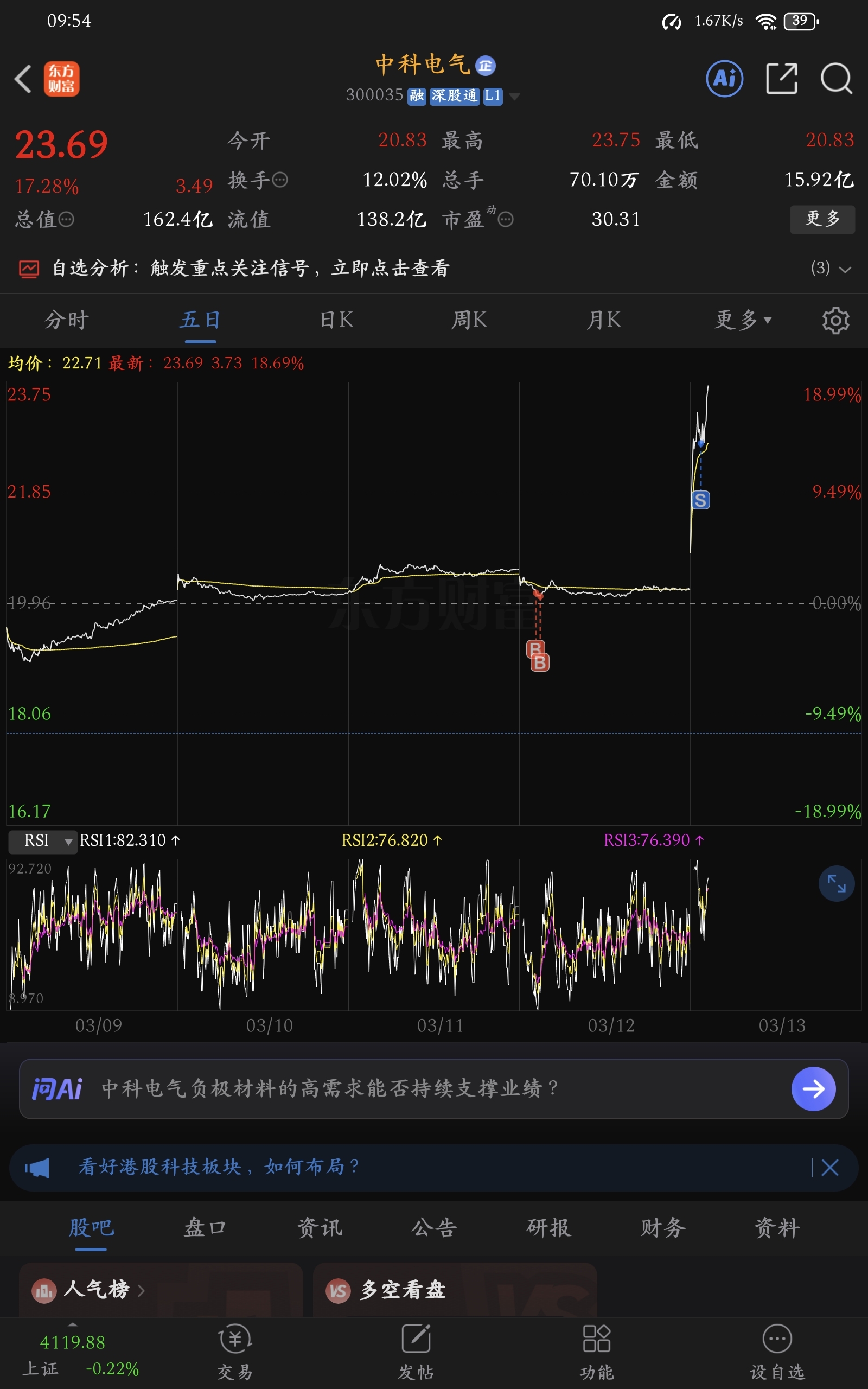Open the 人气榜 card
Screen dimensions: 868x1389
[161, 1290]
